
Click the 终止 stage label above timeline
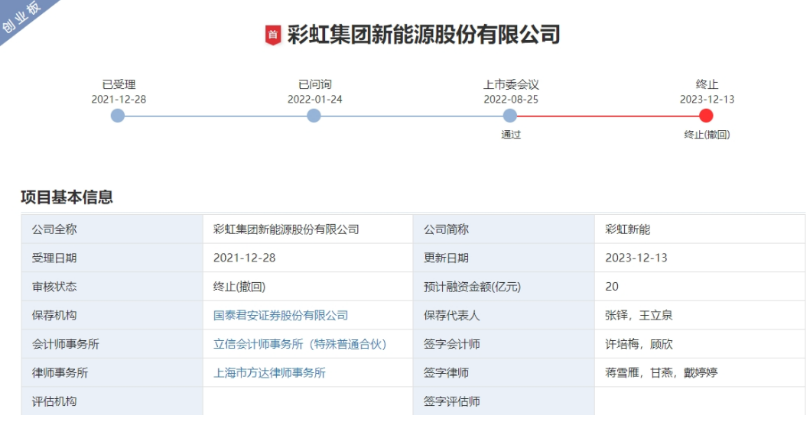click(707, 84)
